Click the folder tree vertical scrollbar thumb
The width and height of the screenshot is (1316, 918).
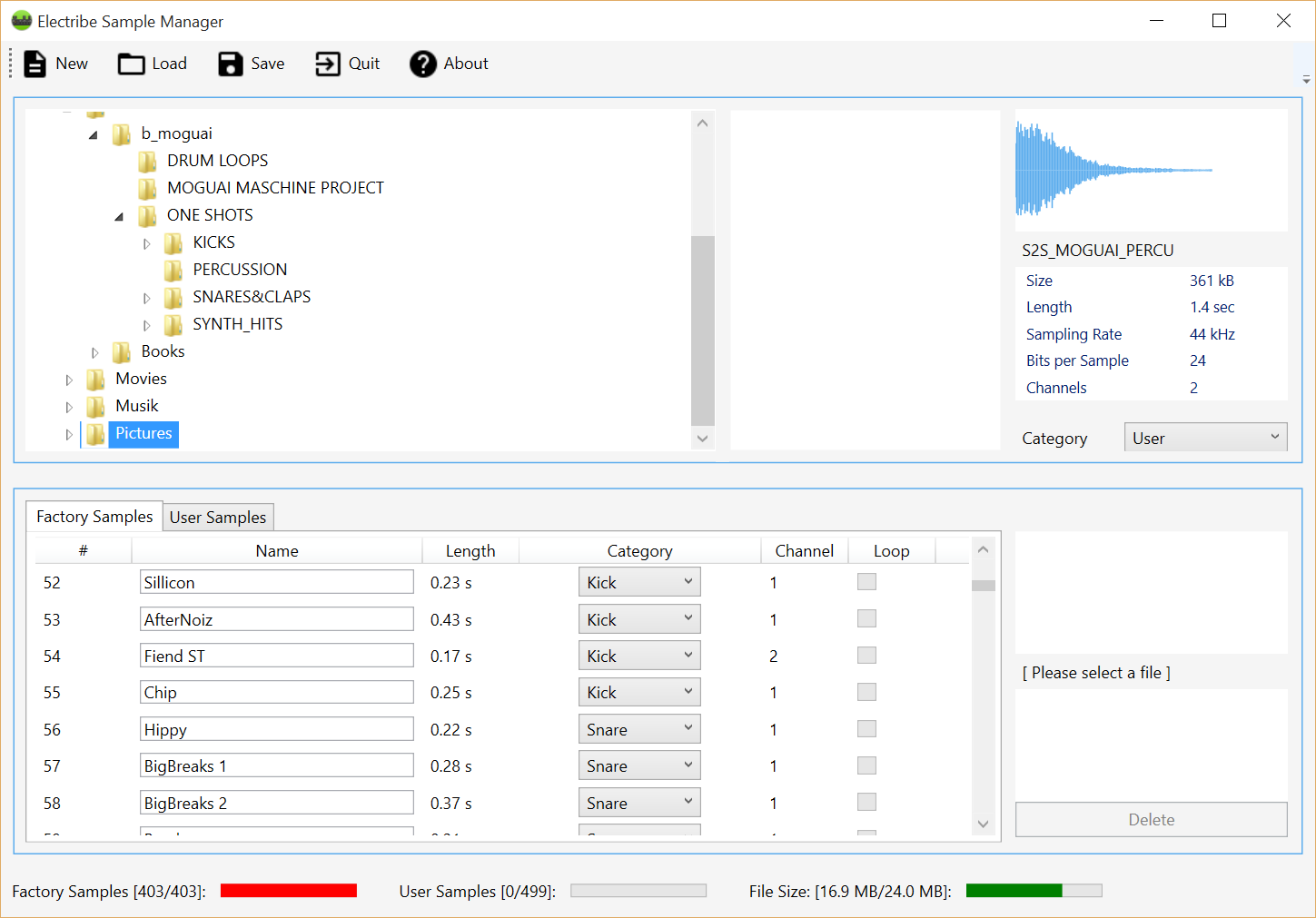coord(702,331)
